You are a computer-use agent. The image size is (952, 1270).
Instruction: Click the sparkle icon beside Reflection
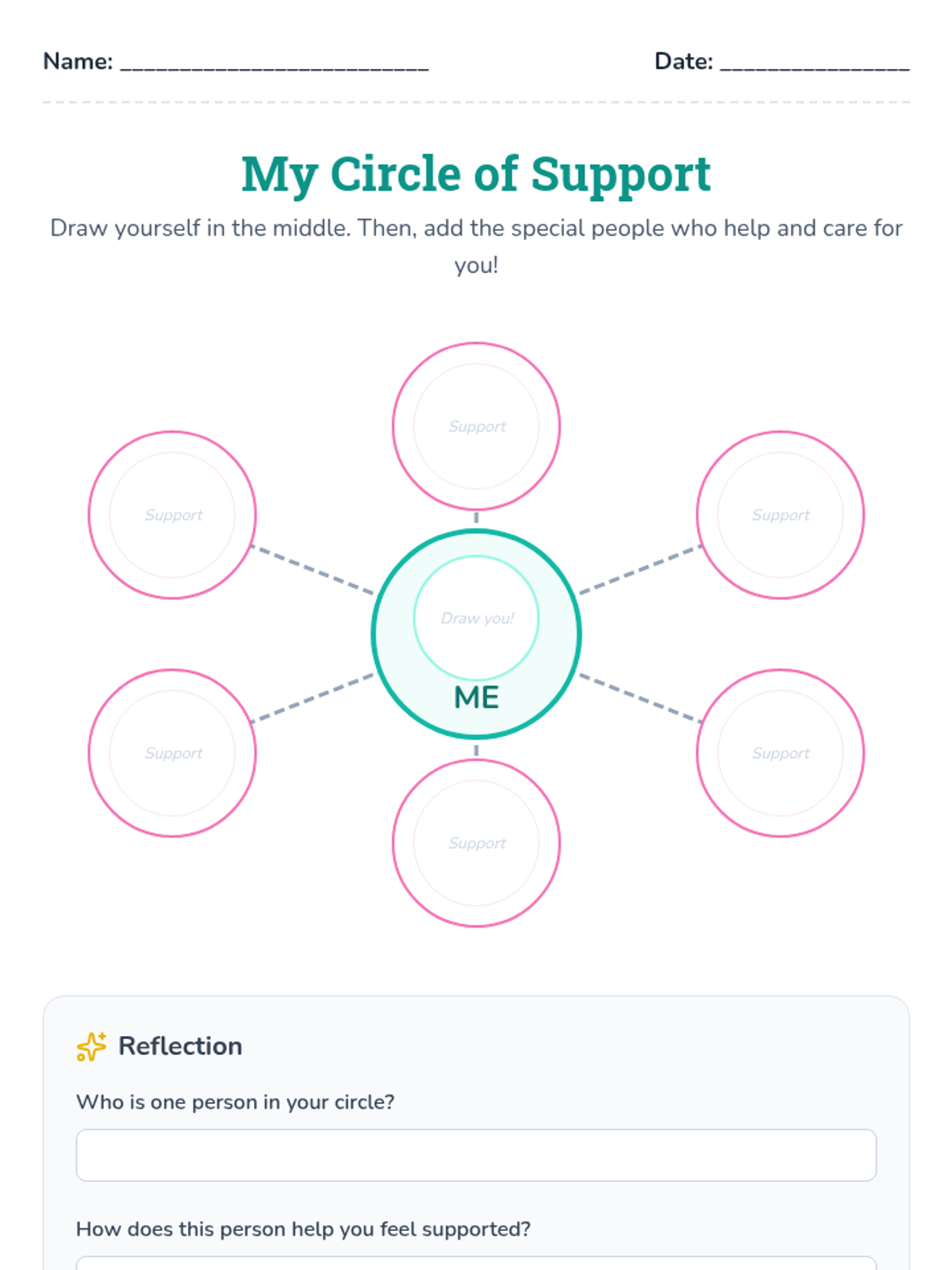pyautogui.click(x=91, y=1046)
